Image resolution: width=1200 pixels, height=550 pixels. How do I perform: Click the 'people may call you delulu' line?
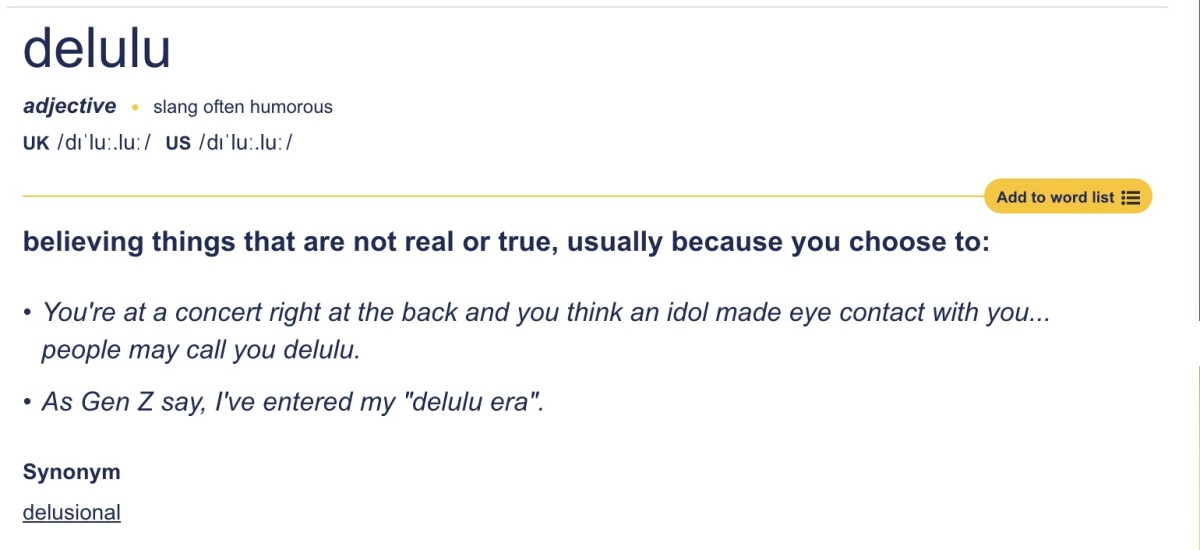coord(200,352)
